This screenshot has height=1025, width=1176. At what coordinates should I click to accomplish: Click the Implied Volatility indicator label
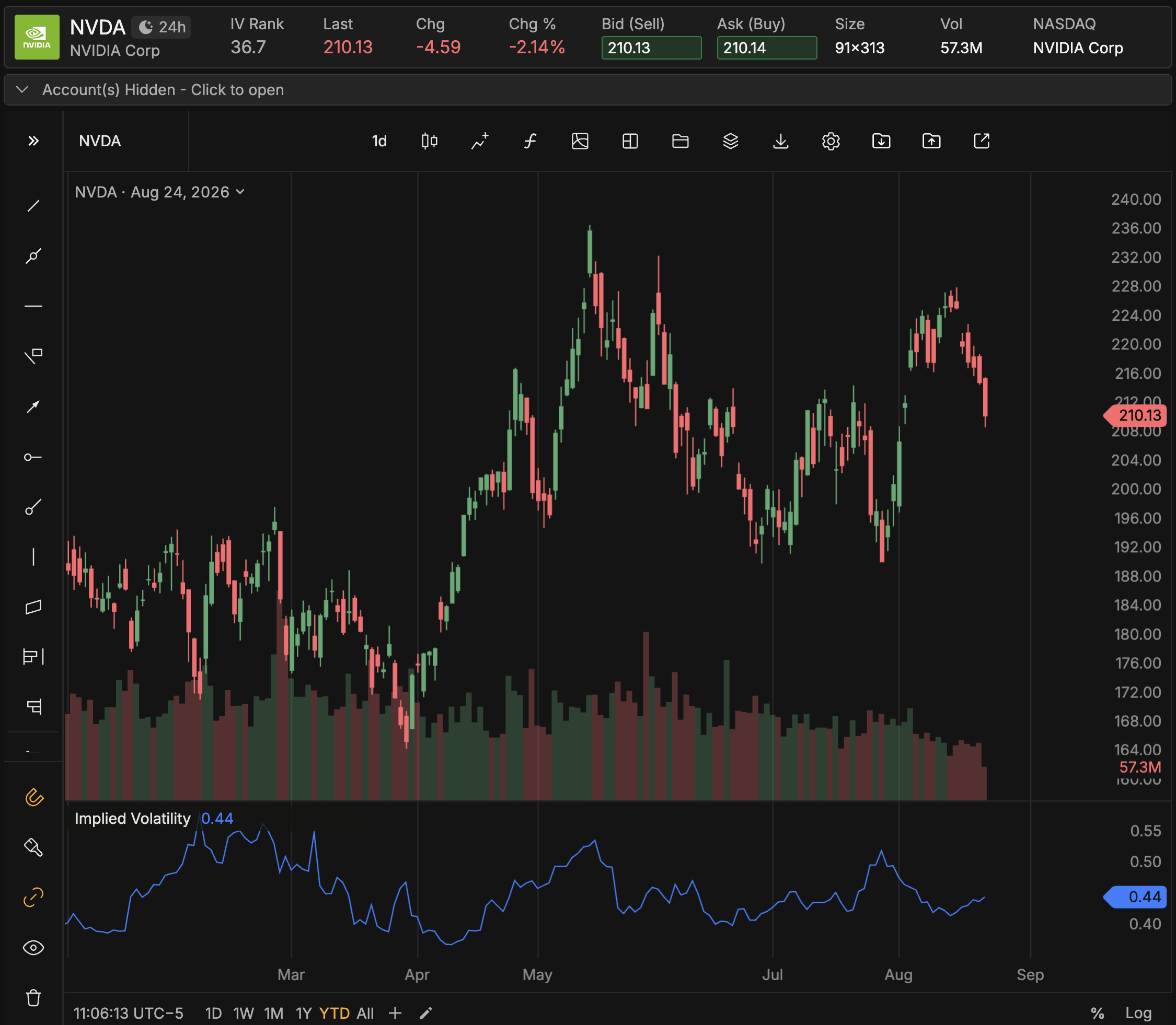click(x=132, y=819)
